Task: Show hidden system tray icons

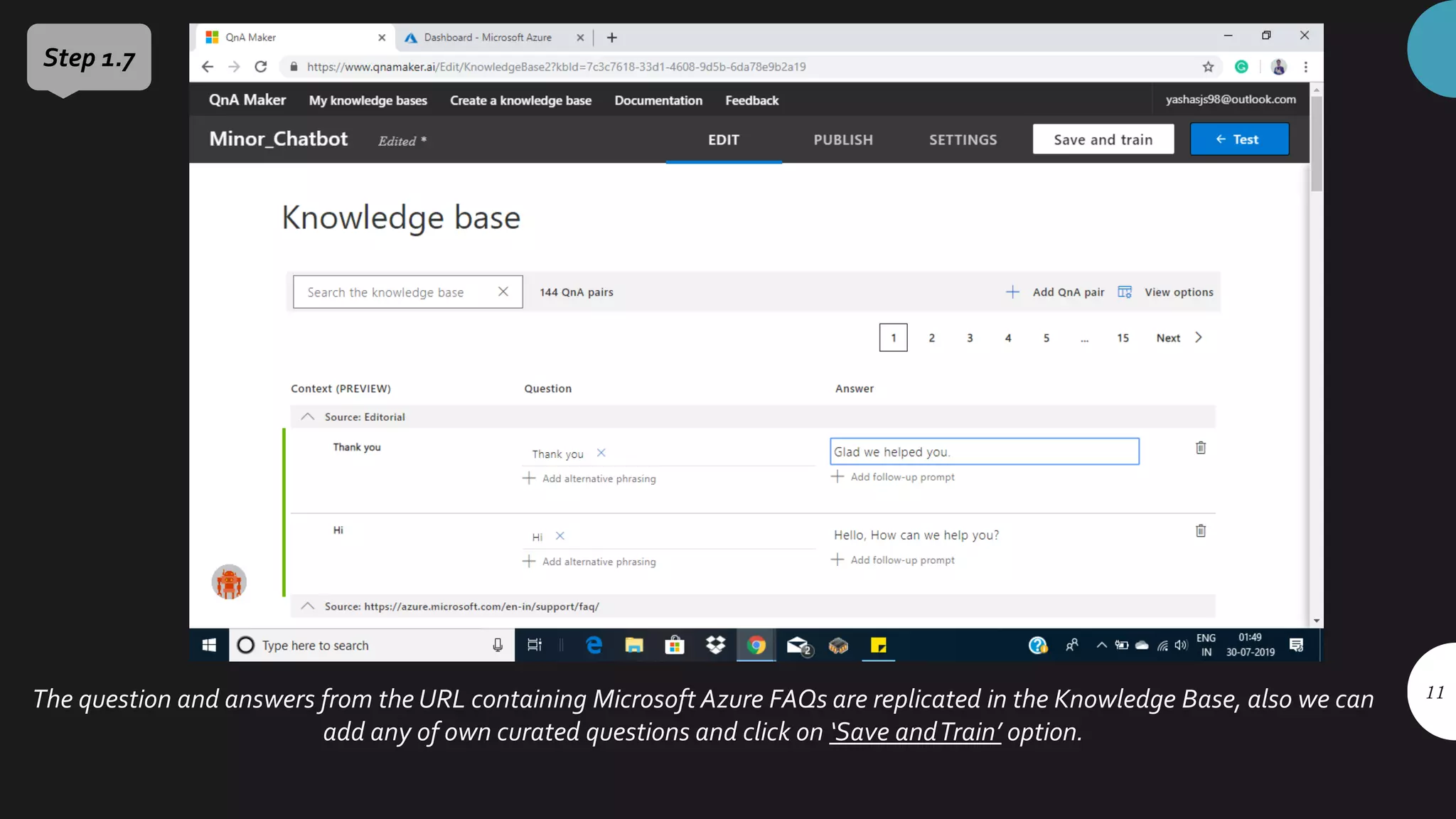Action: 1101,645
